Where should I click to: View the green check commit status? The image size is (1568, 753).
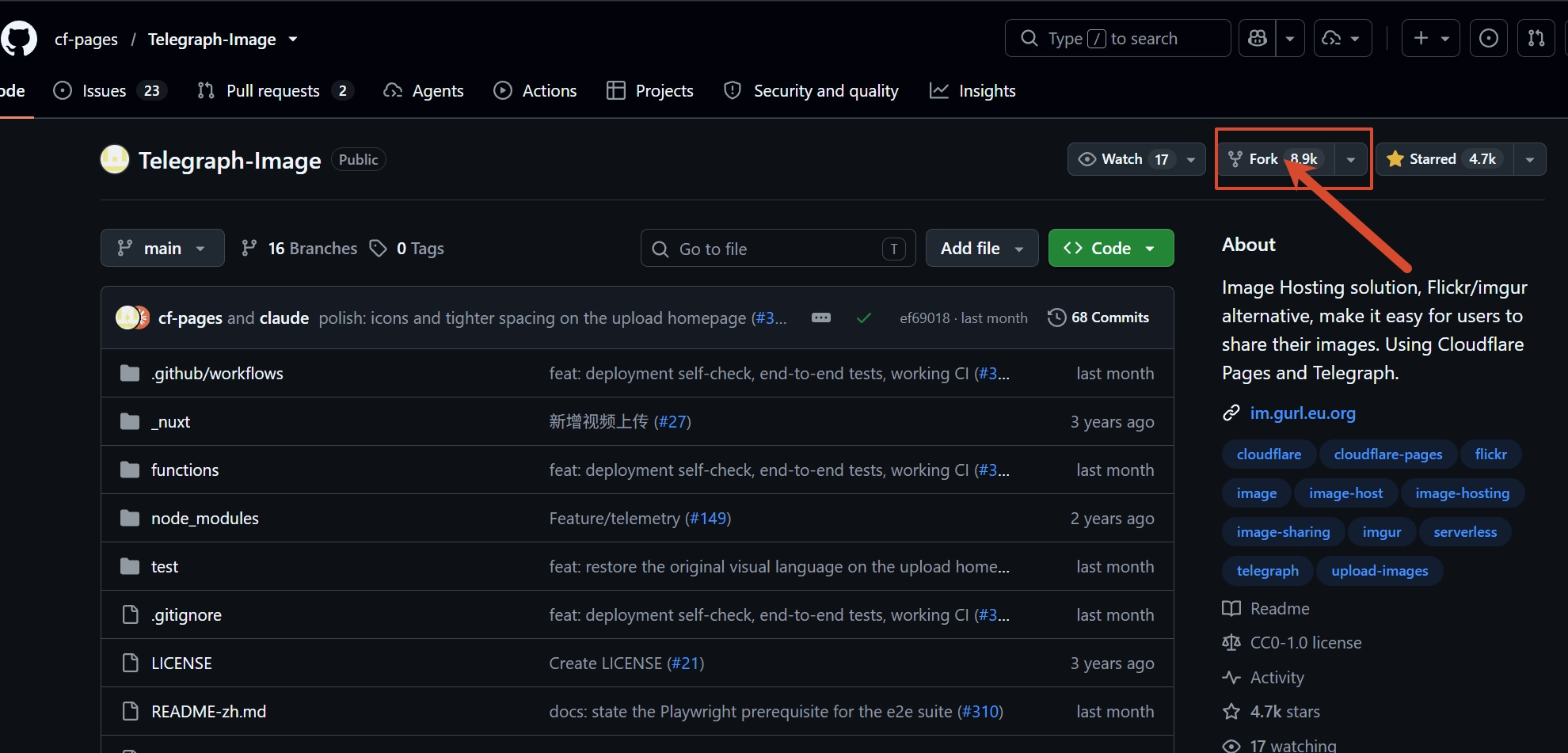click(x=864, y=318)
